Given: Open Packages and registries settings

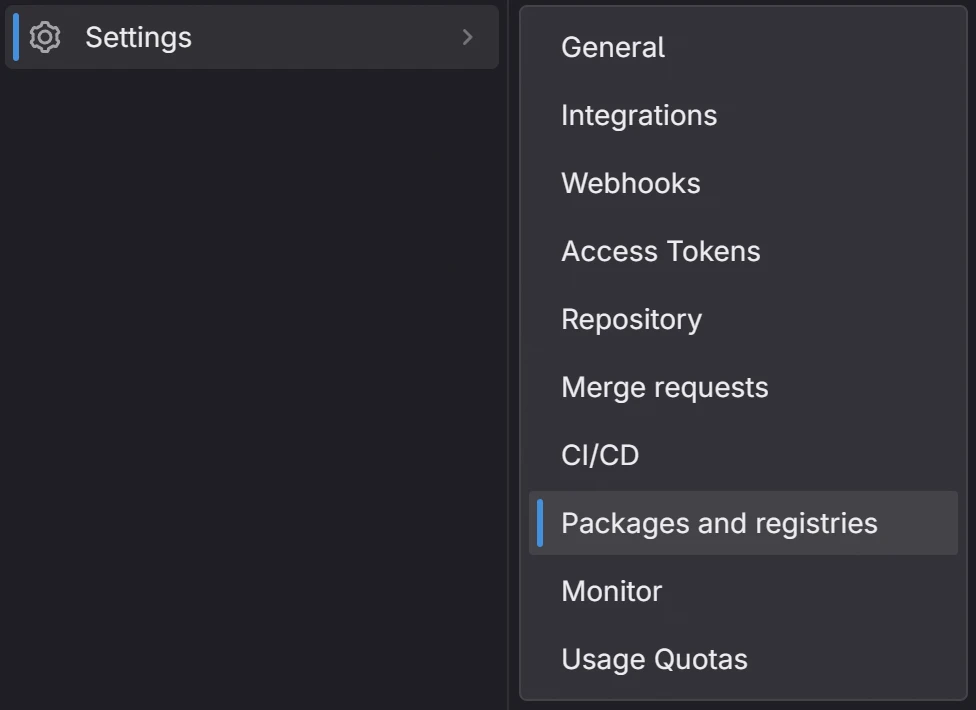Looking at the screenshot, I should (x=718, y=523).
